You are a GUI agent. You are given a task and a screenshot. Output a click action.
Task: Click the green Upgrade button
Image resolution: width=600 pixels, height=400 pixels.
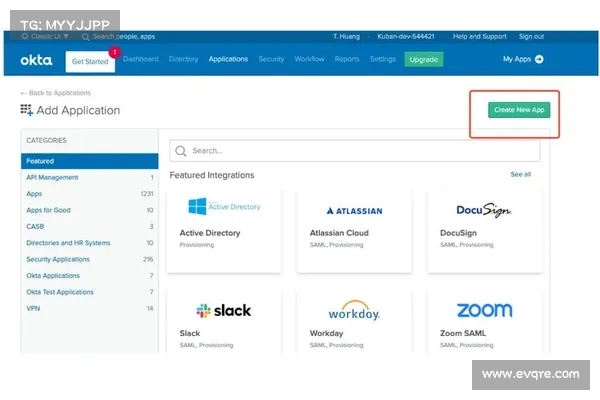424,59
